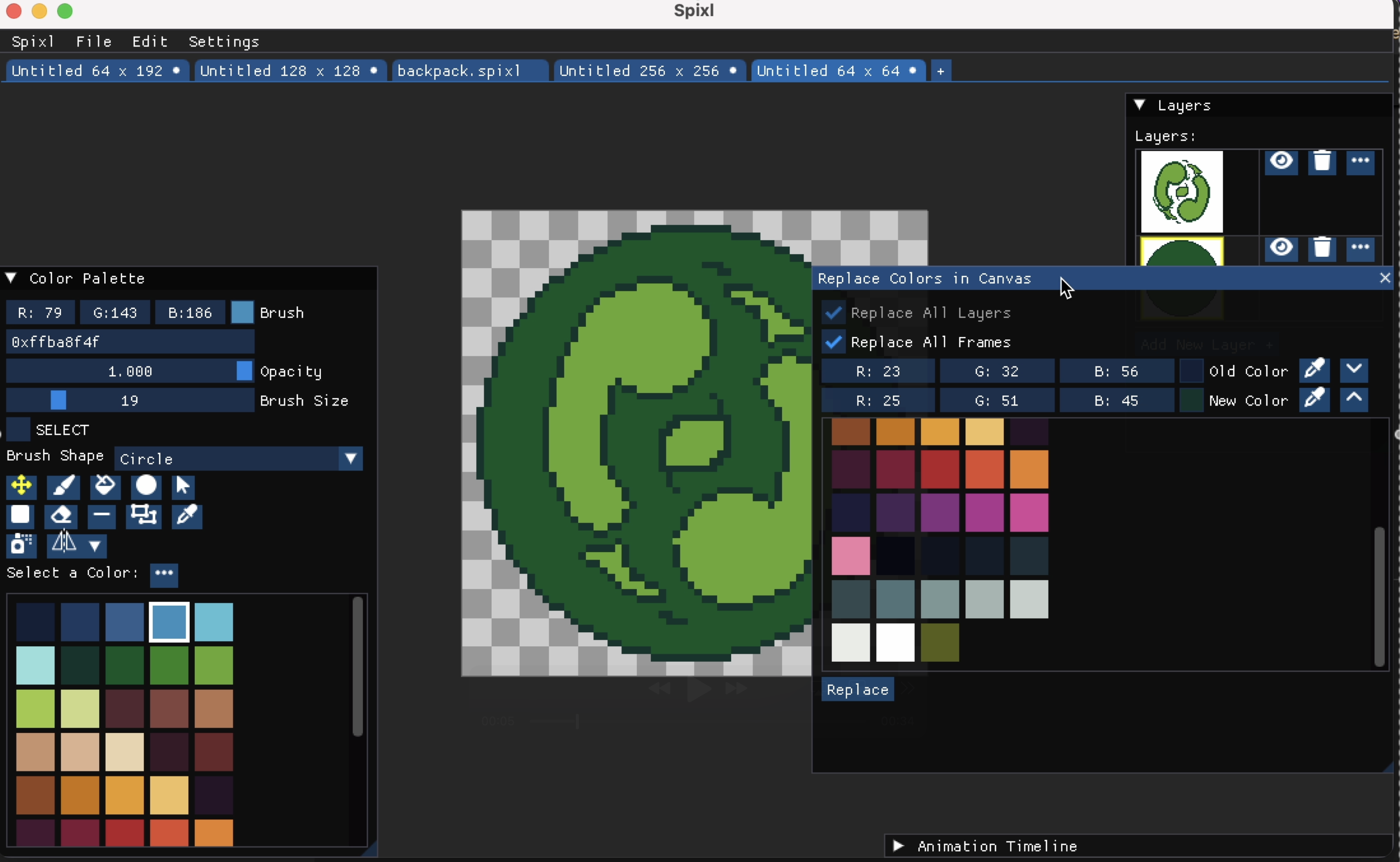The image size is (1400, 862).
Task: Select the Rectangle shape tool
Action: click(x=21, y=516)
